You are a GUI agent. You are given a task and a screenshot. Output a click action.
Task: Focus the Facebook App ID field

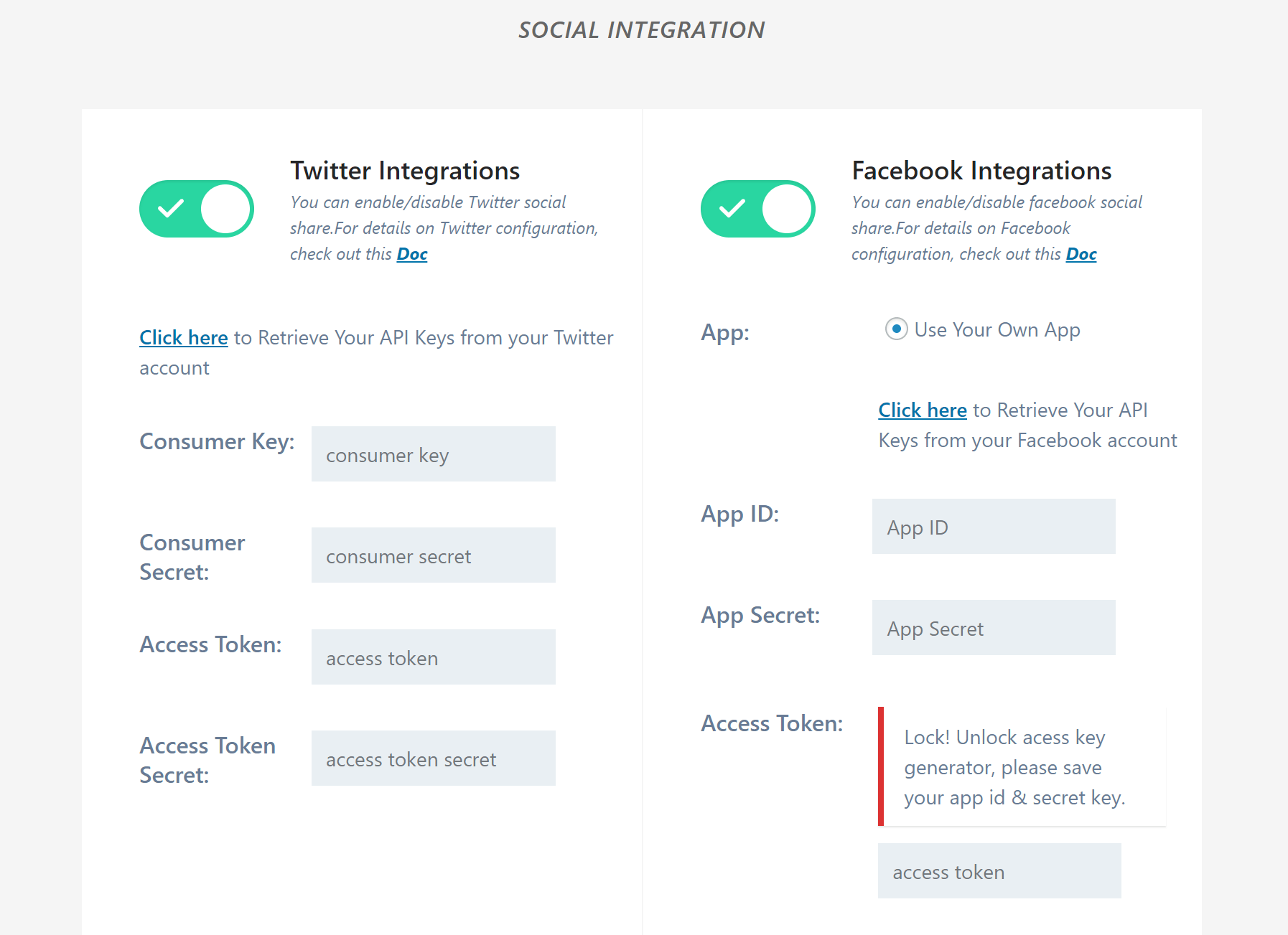(994, 527)
